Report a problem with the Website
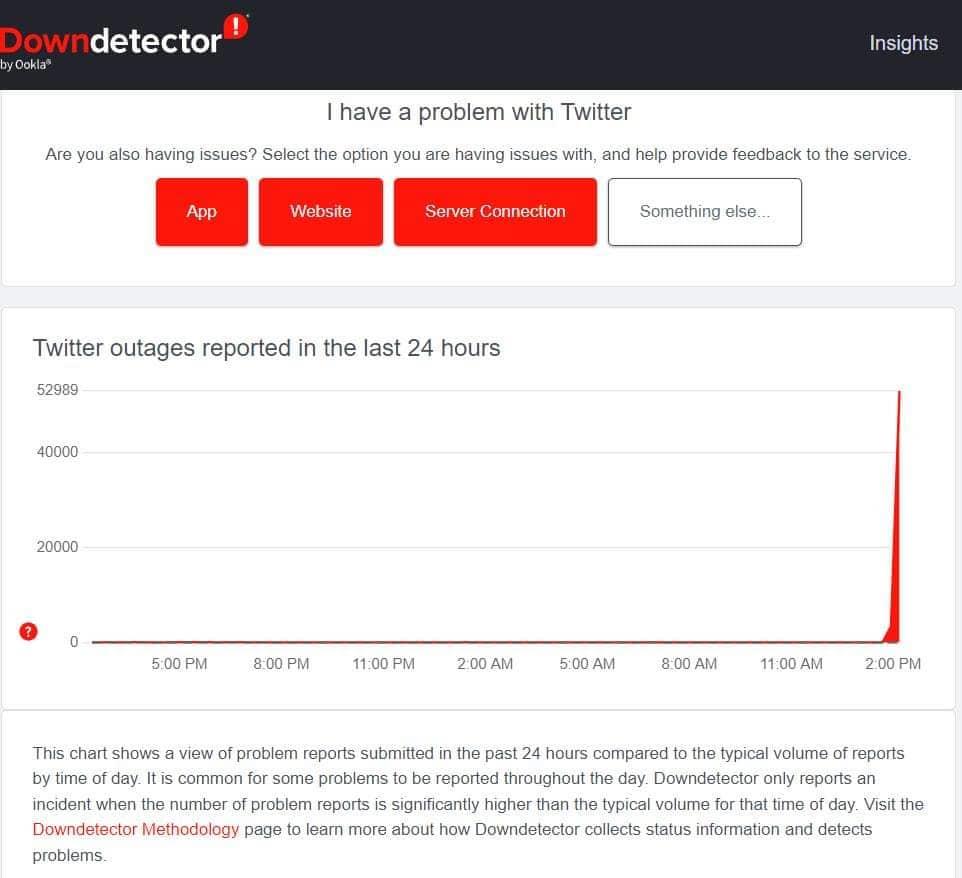Image resolution: width=962 pixels, height=878 pixels. (x=320, y=212)
